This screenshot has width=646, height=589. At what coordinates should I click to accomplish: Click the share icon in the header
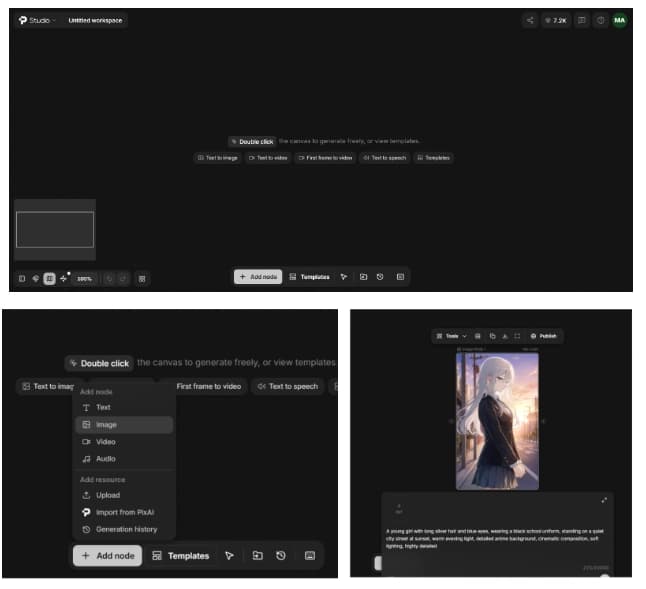[x=530, y=20]
